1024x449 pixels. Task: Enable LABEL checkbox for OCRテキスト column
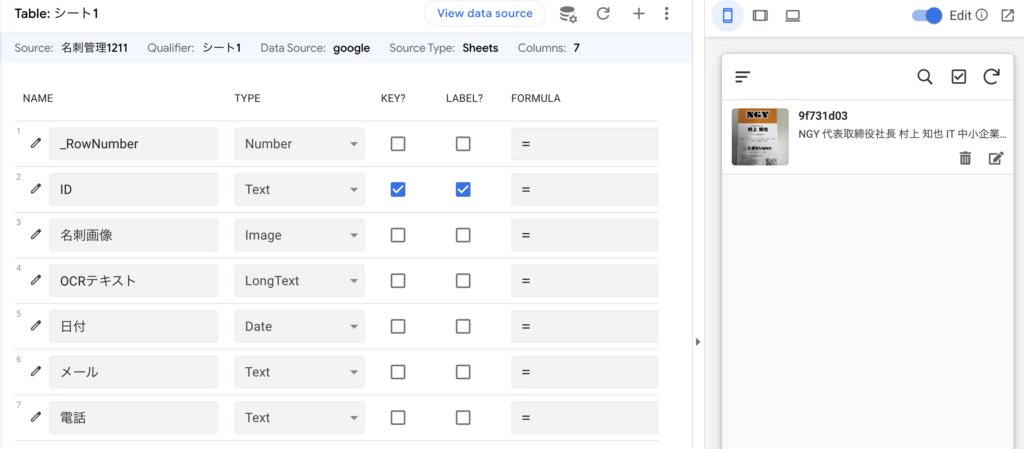pyautogui.click(x=463, y=281)
